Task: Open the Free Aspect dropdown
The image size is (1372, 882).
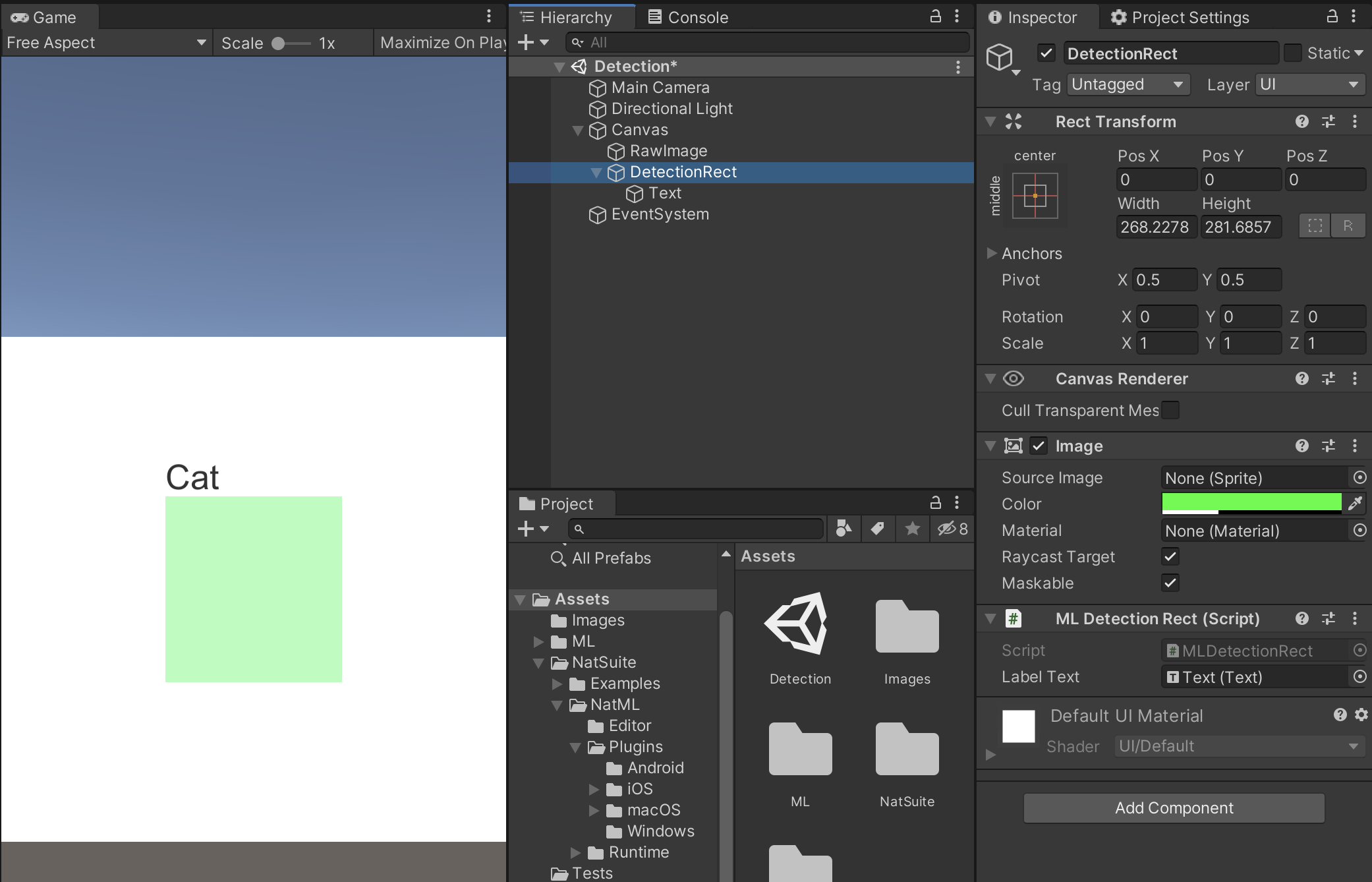Action: (x=105, y=43)
